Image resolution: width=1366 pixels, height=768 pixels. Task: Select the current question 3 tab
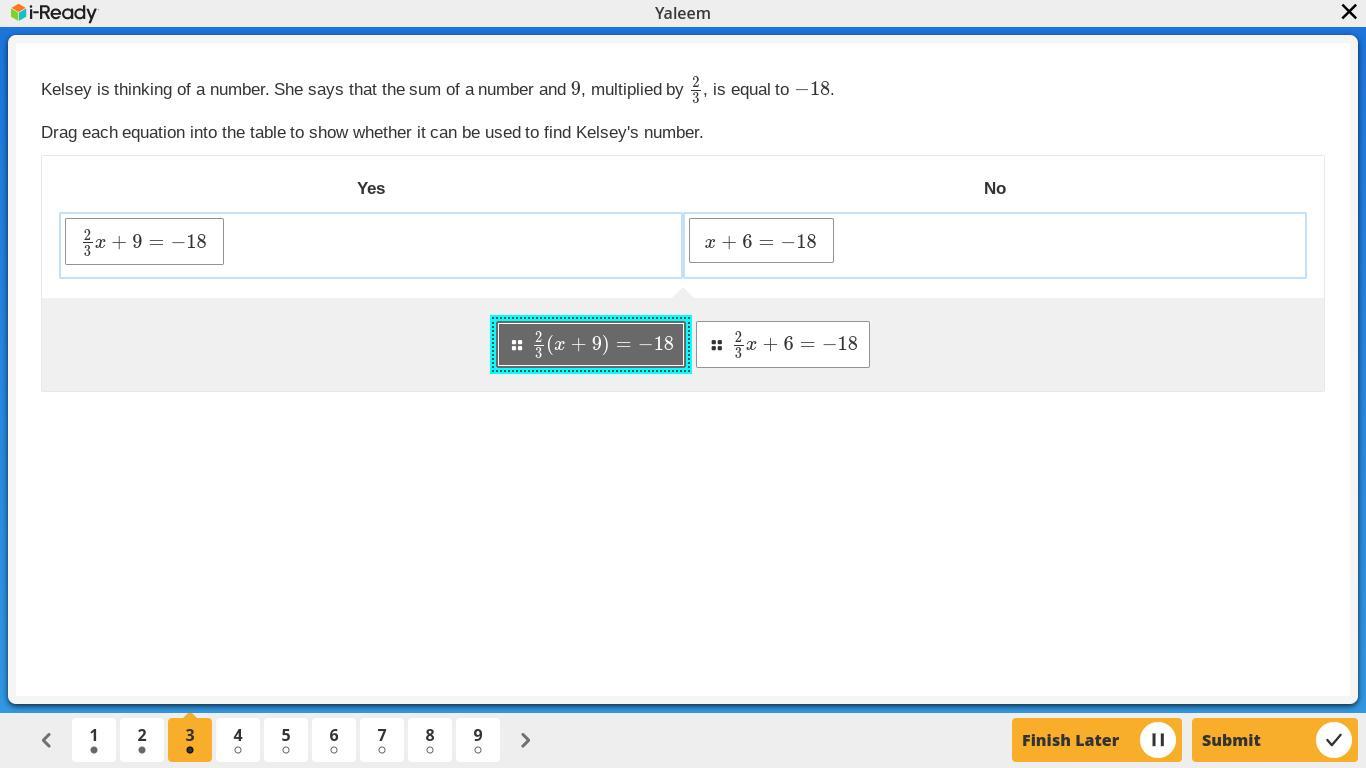190,740
